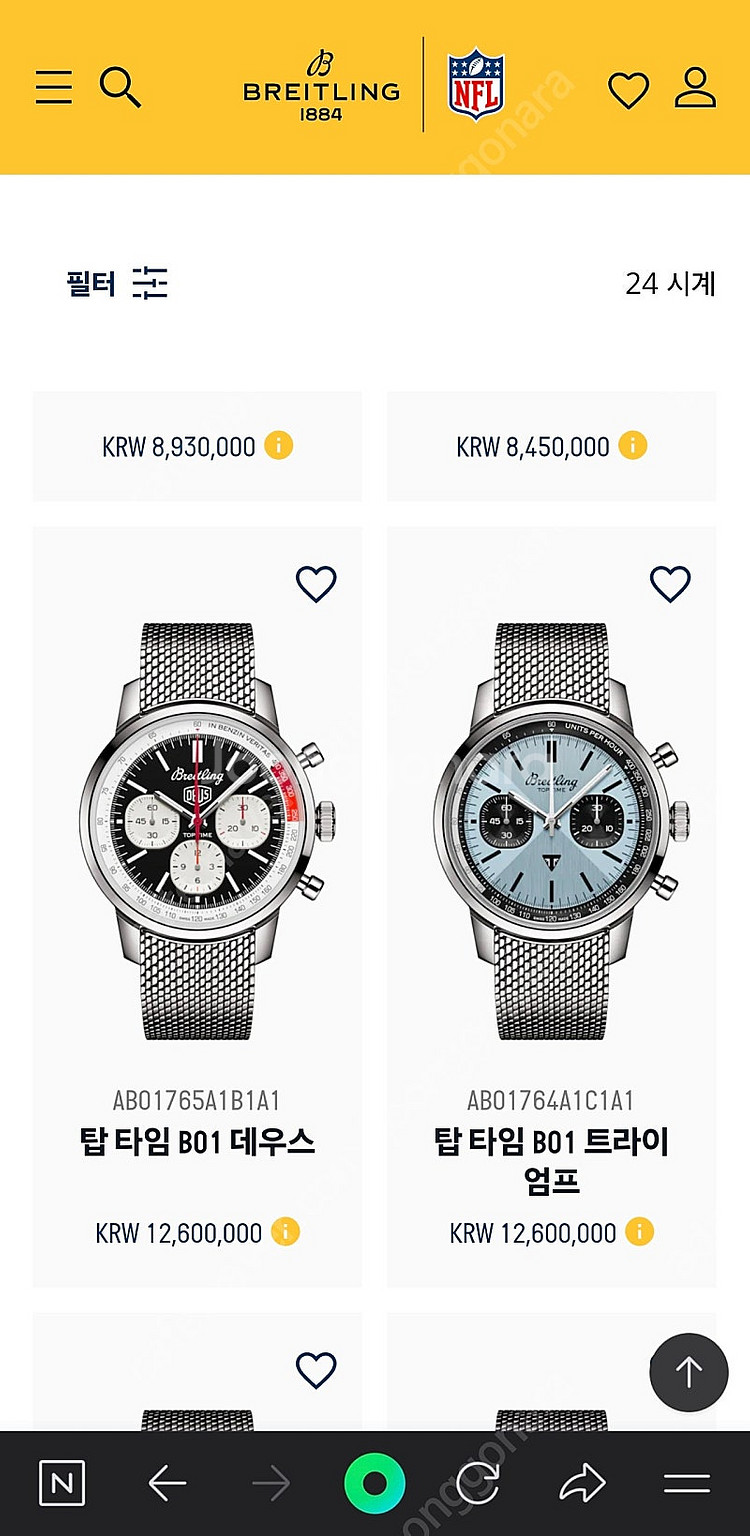
Task: Reload the page with refresh icon
Action: click(x=477, y=1484)
